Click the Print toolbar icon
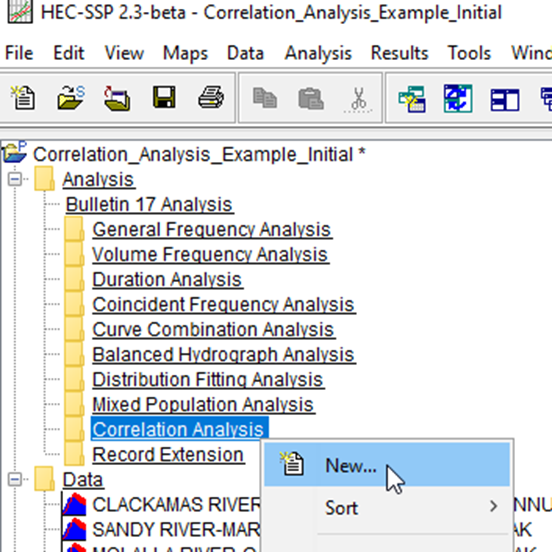 211,97
